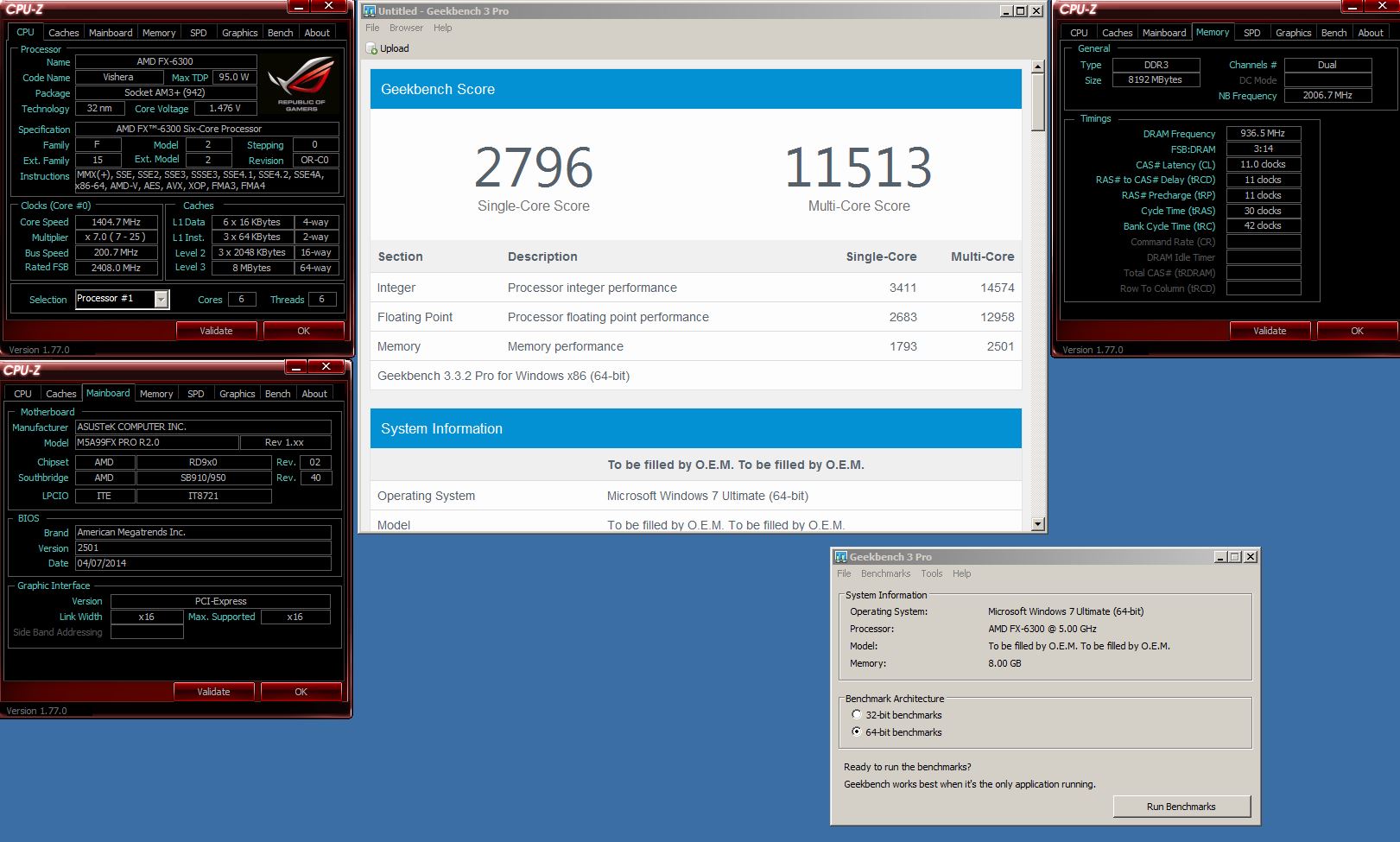Click OK in the Memory CPU-Z window
The height and width of the screenshot is (842, 1400).
pyautogui.click(x=1357, y=331)
